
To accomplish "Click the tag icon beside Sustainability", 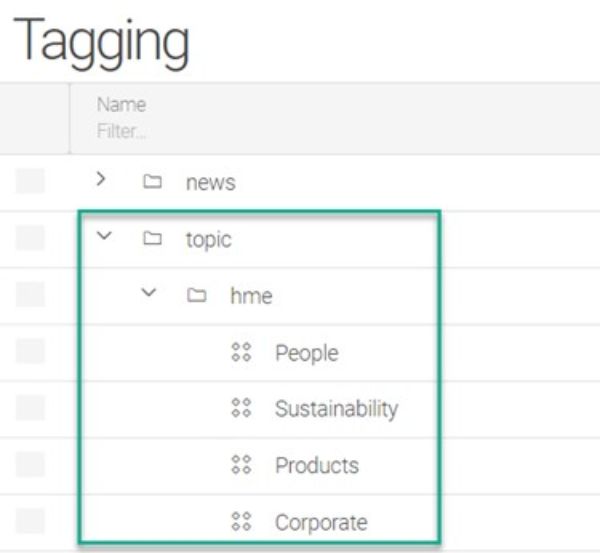I will coord(241,408).
